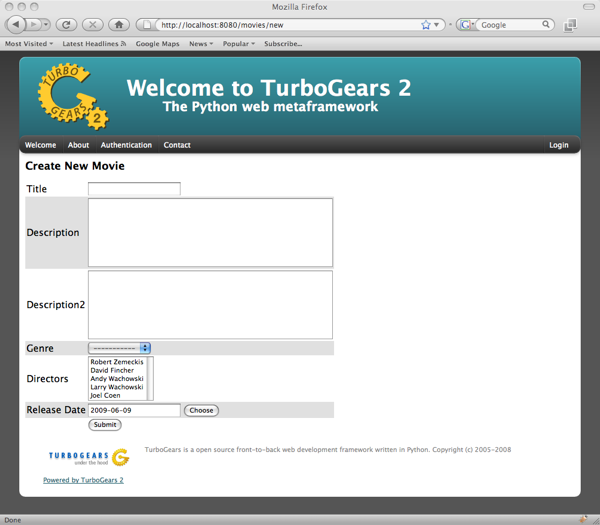Screen dimensions: 600x525
Task: Open the Powered by TurboGears 2 link
Action: coord(83,480)
